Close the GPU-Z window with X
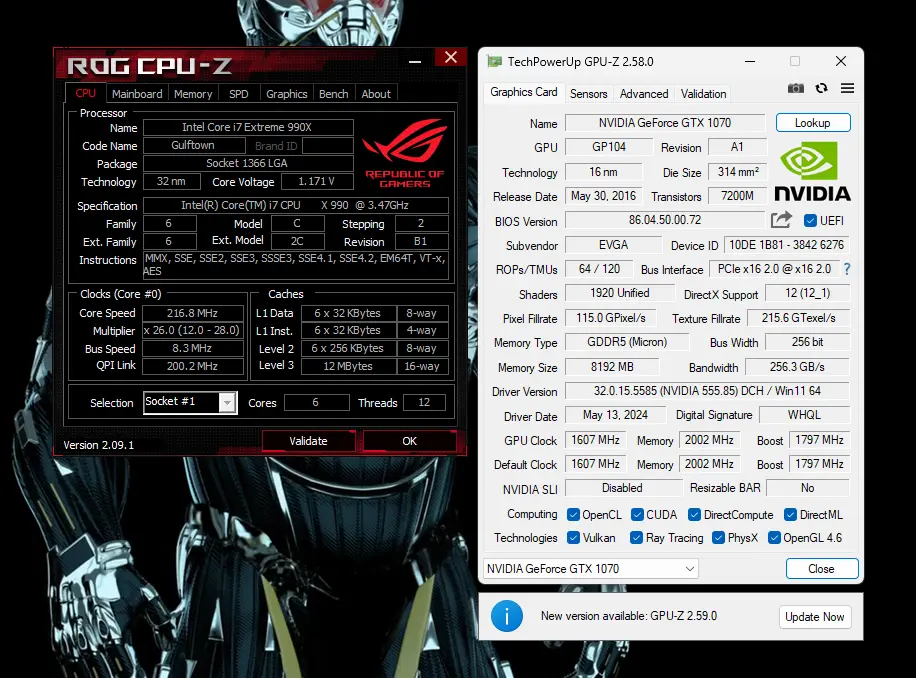The height and width of the screenshot is (678, 916). pyautogui.click(x=841, y=61)
